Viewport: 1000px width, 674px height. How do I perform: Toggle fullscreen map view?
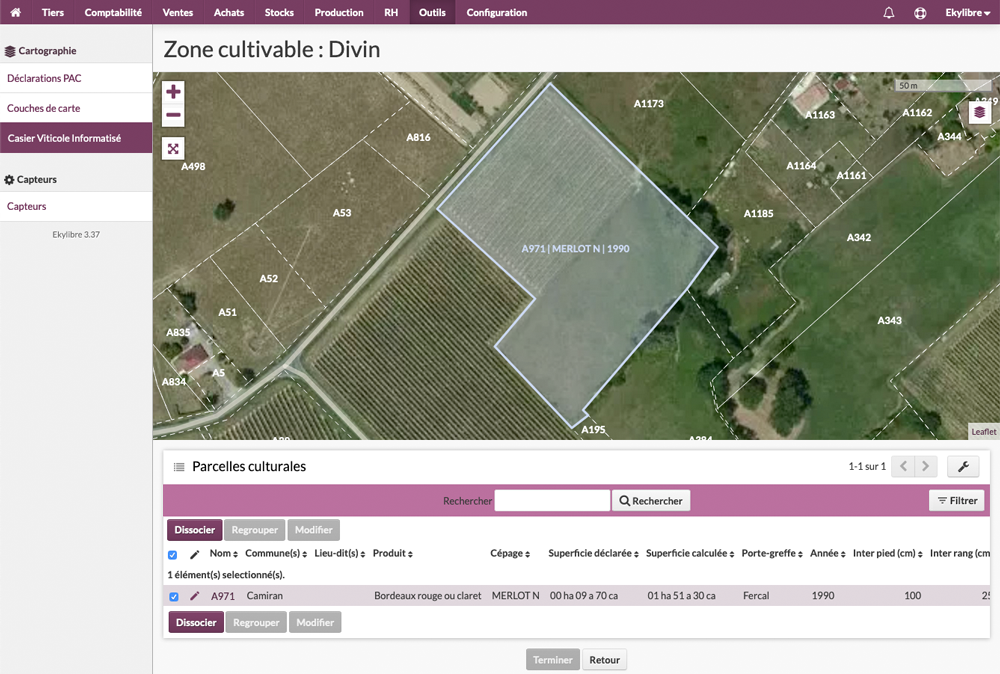173,149
